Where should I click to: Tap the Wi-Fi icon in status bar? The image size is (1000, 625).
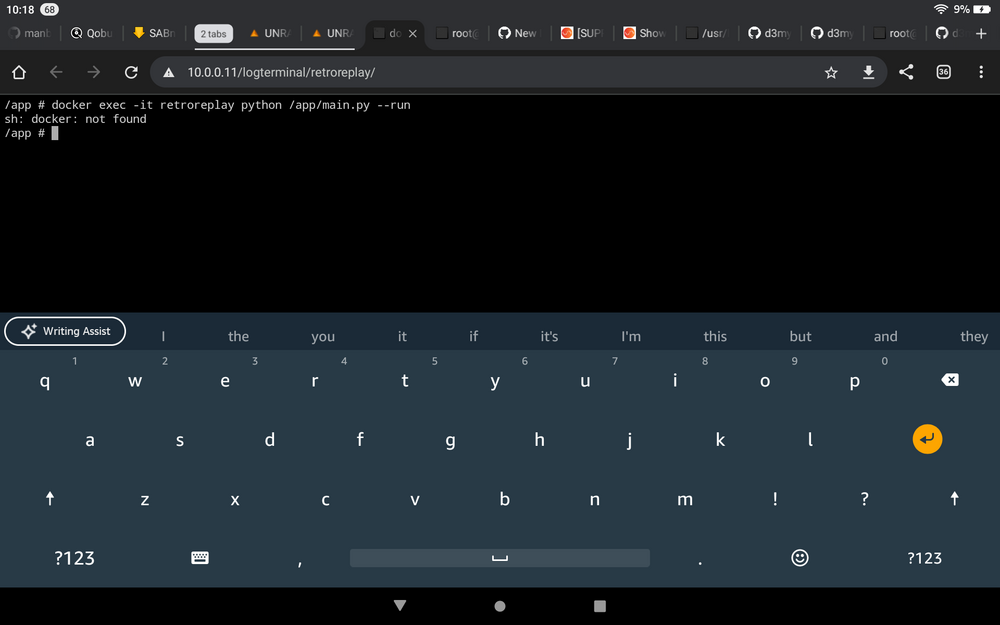pos(941,9)
